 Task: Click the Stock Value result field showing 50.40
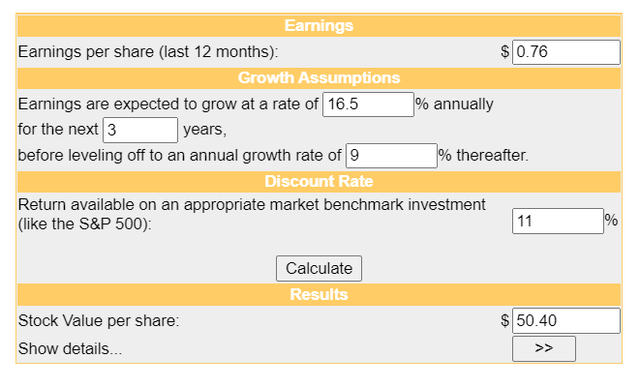coord(566,321)
